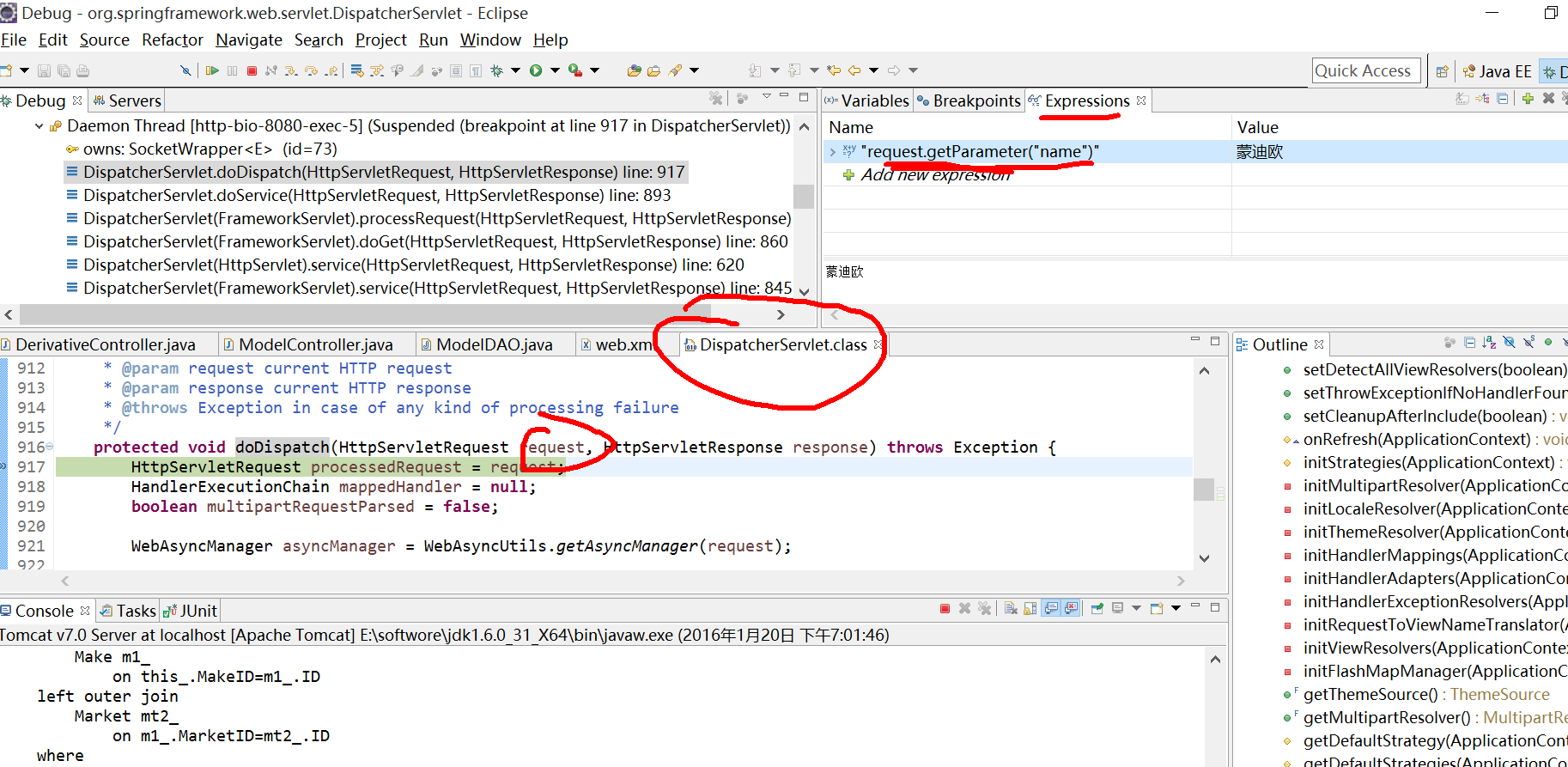The width and height of the screenshot is (1568, 767).
Task: Click the Drop to Frame icon
Action: [356, 70]
